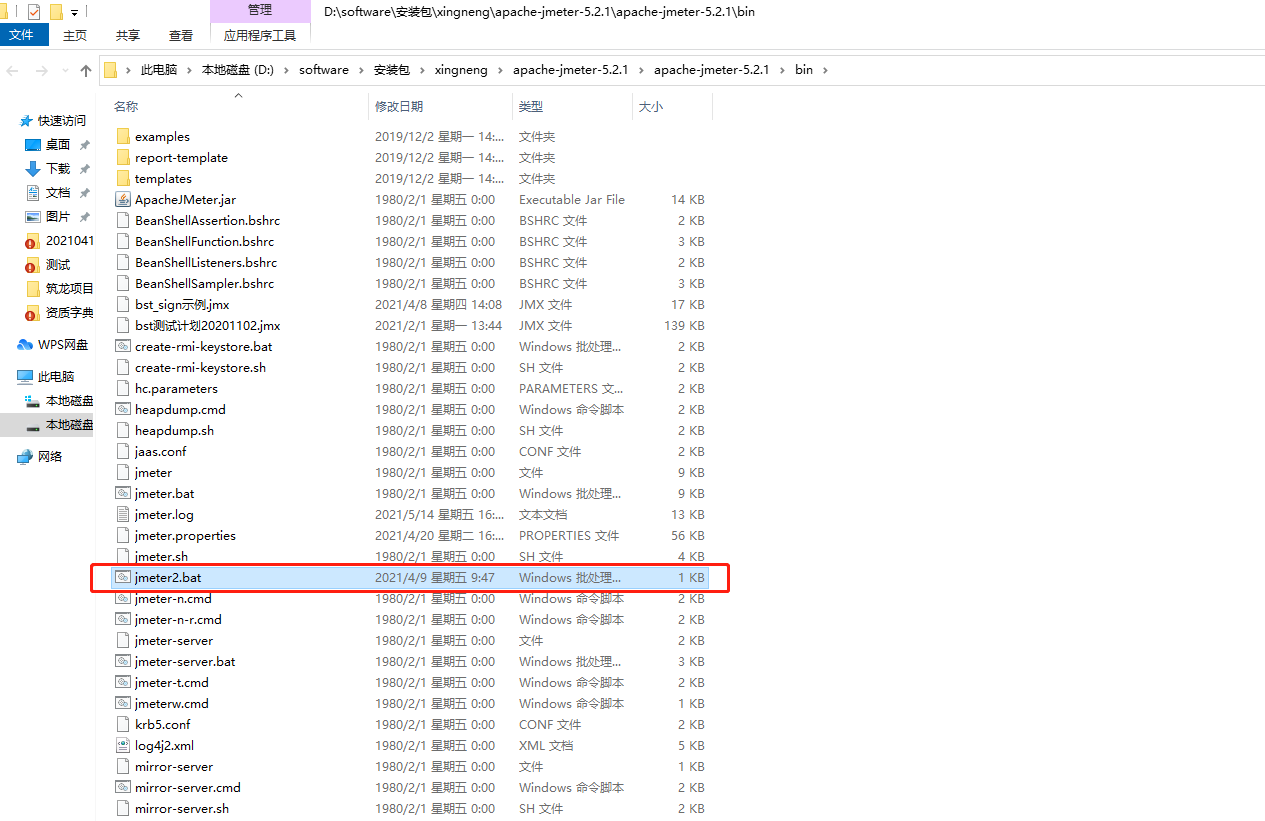
Task: Click the krb5.conf file icon
Action: [124, 724]
